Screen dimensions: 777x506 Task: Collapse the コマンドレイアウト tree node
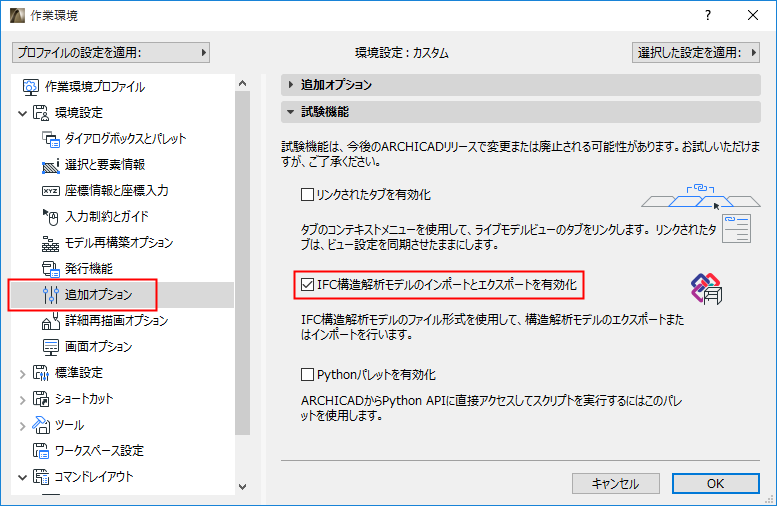click(x=22, y=477)
